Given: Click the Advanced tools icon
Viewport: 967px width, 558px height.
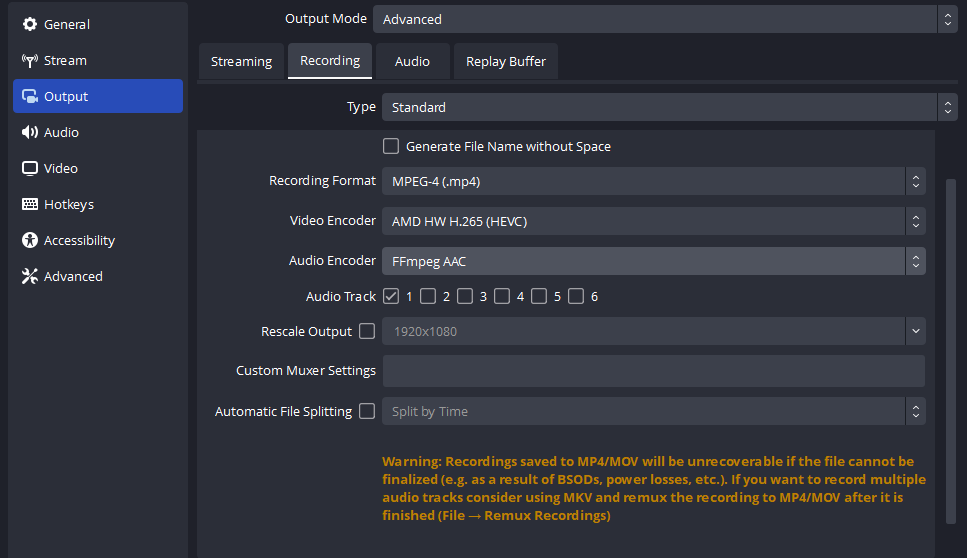Looking at the screenshot, I should tap(30, 276).
